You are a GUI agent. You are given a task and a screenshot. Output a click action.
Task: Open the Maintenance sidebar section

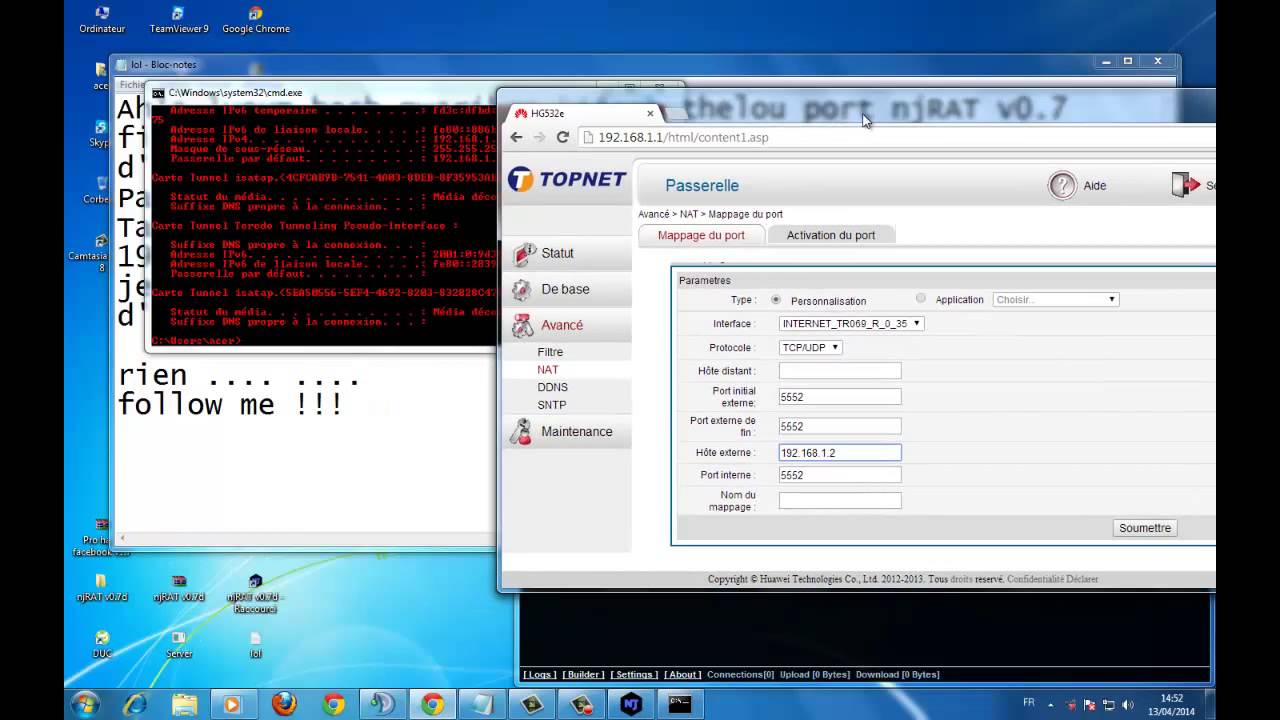tap(568, 432)
